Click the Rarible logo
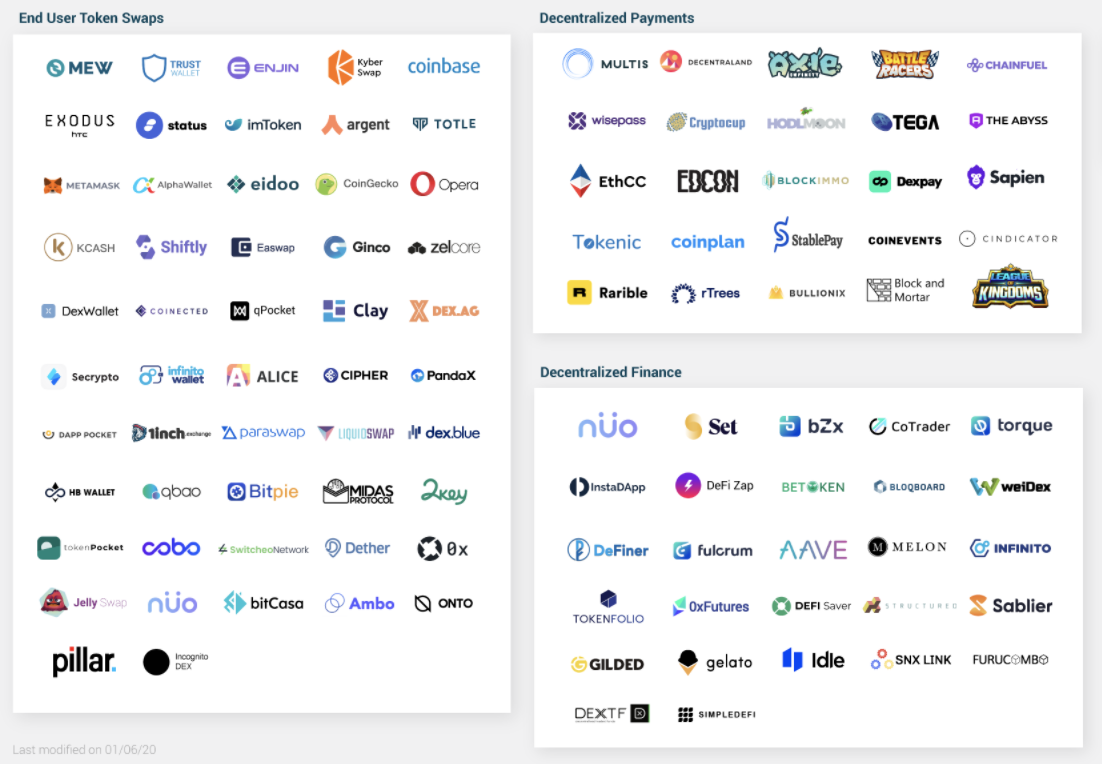The width and height of the screenshot is (1102, 764). [x=607, y=292]
